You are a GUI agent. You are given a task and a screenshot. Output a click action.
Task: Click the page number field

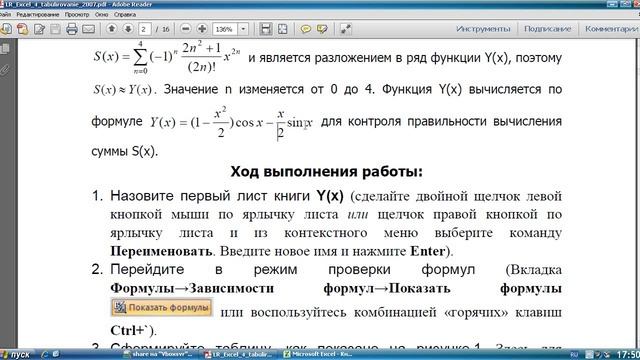(x=144, y=29)
